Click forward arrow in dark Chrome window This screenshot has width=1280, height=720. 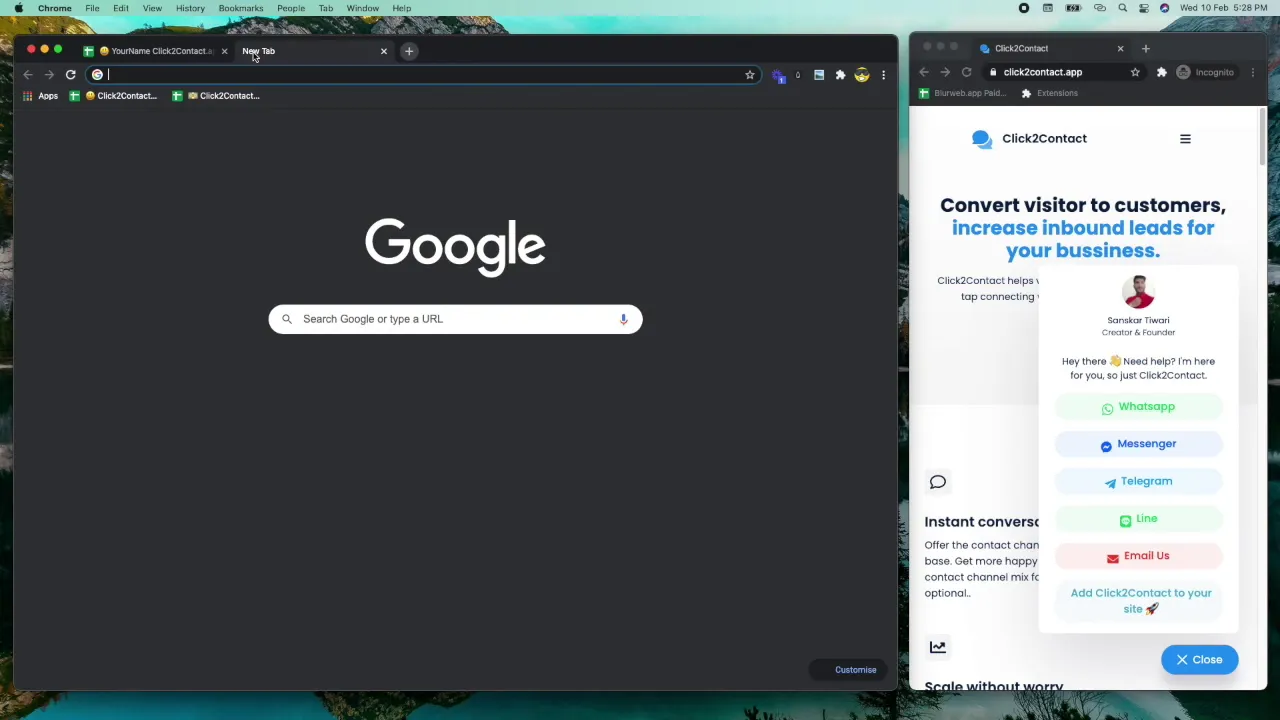click(x=49, y=75)
